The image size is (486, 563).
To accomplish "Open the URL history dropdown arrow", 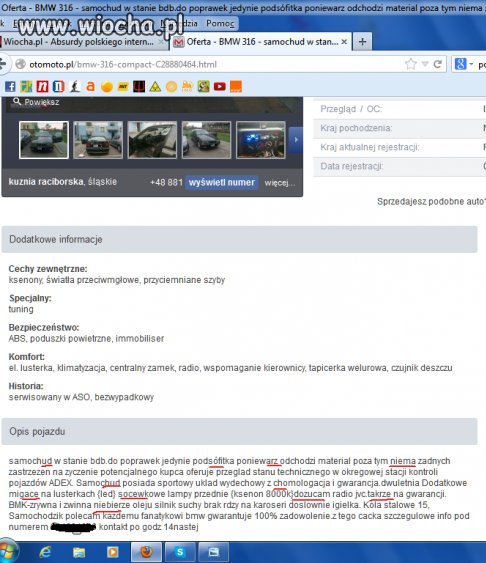I will 425,64.
